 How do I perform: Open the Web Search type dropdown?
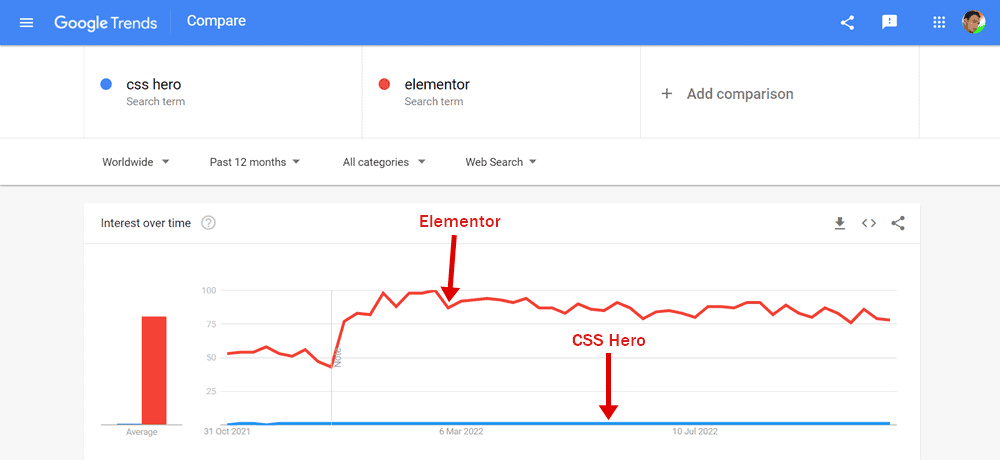[x=501, y=162]
